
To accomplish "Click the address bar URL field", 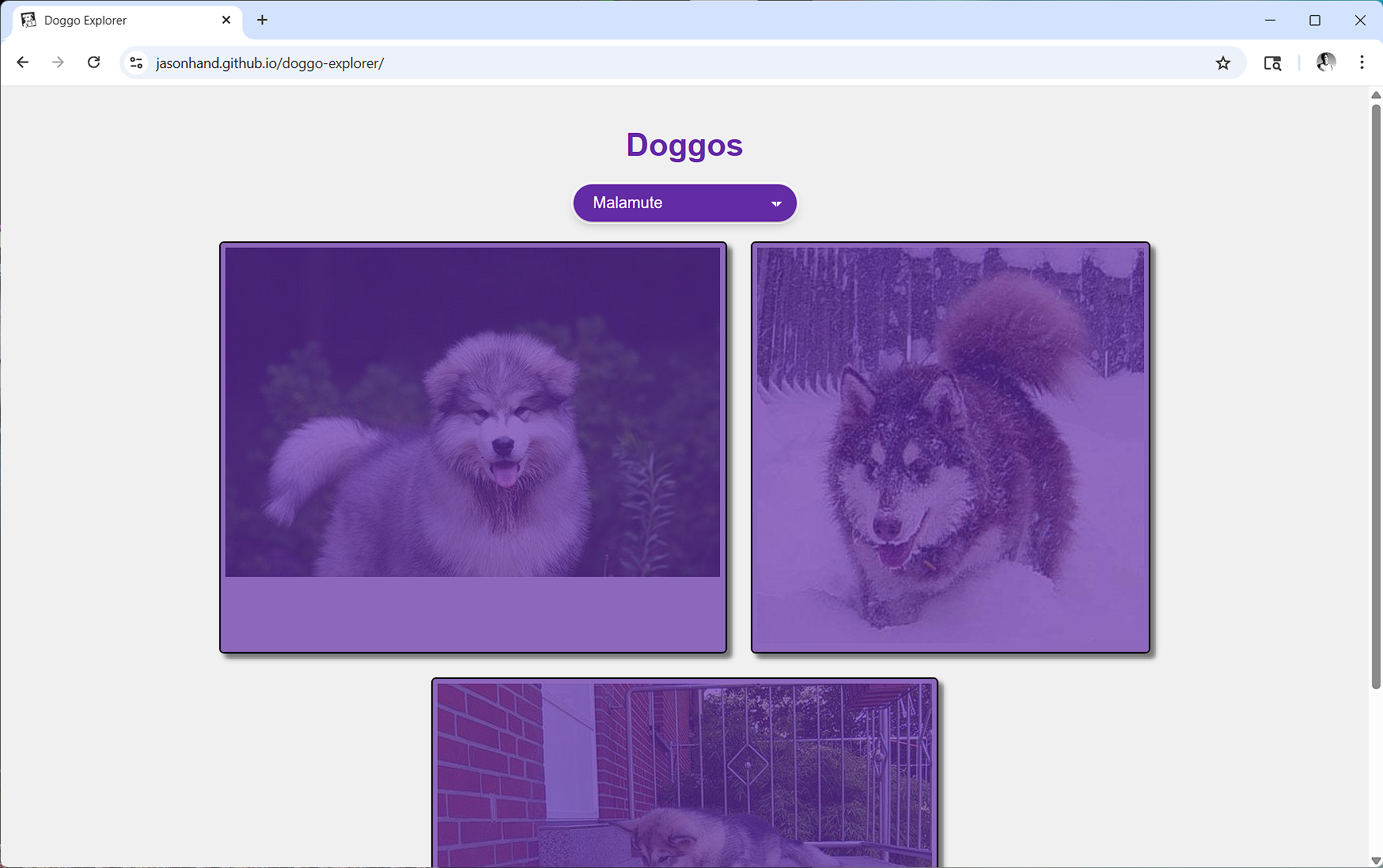I will [x=633, y=63].
